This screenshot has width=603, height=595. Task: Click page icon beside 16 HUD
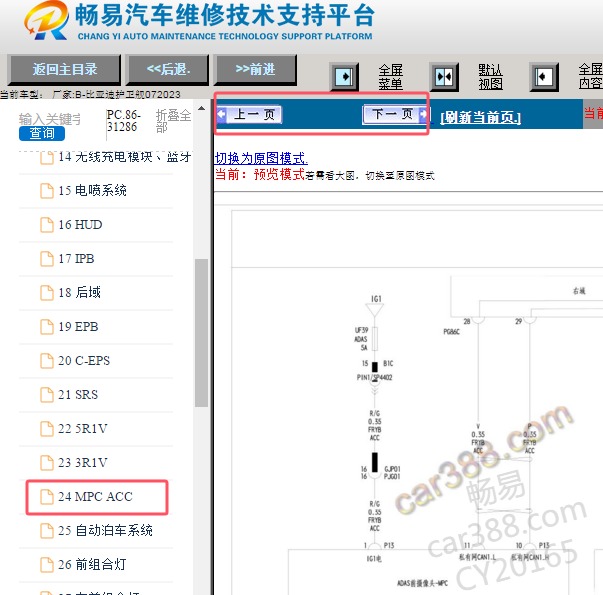pyautogui.click(x=47, y=225)
